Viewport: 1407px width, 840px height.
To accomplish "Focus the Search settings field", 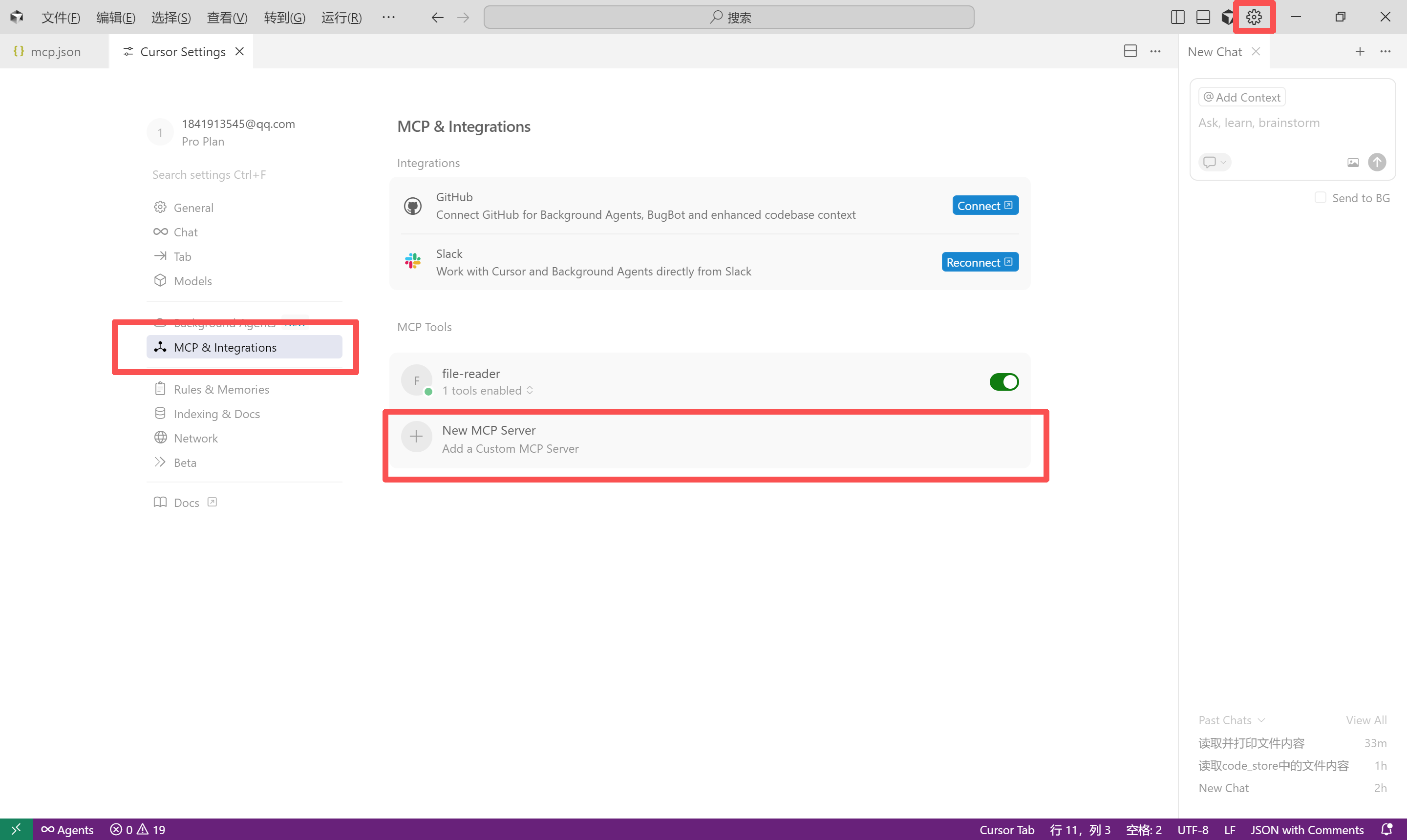I will 244,175.
